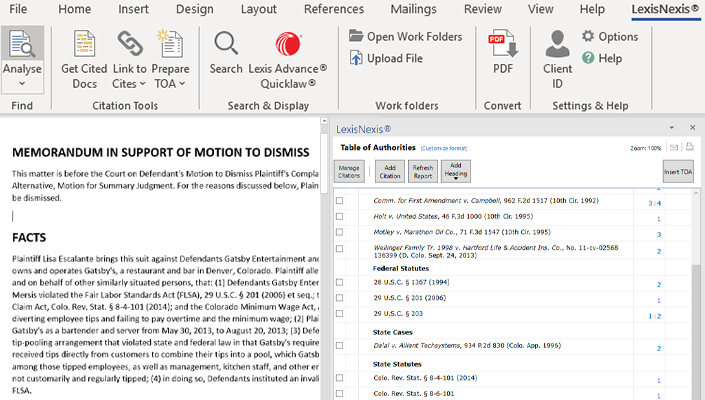Click the authorities list scrollbar thumb
The image size is (705, 400).
coord(696,332)
